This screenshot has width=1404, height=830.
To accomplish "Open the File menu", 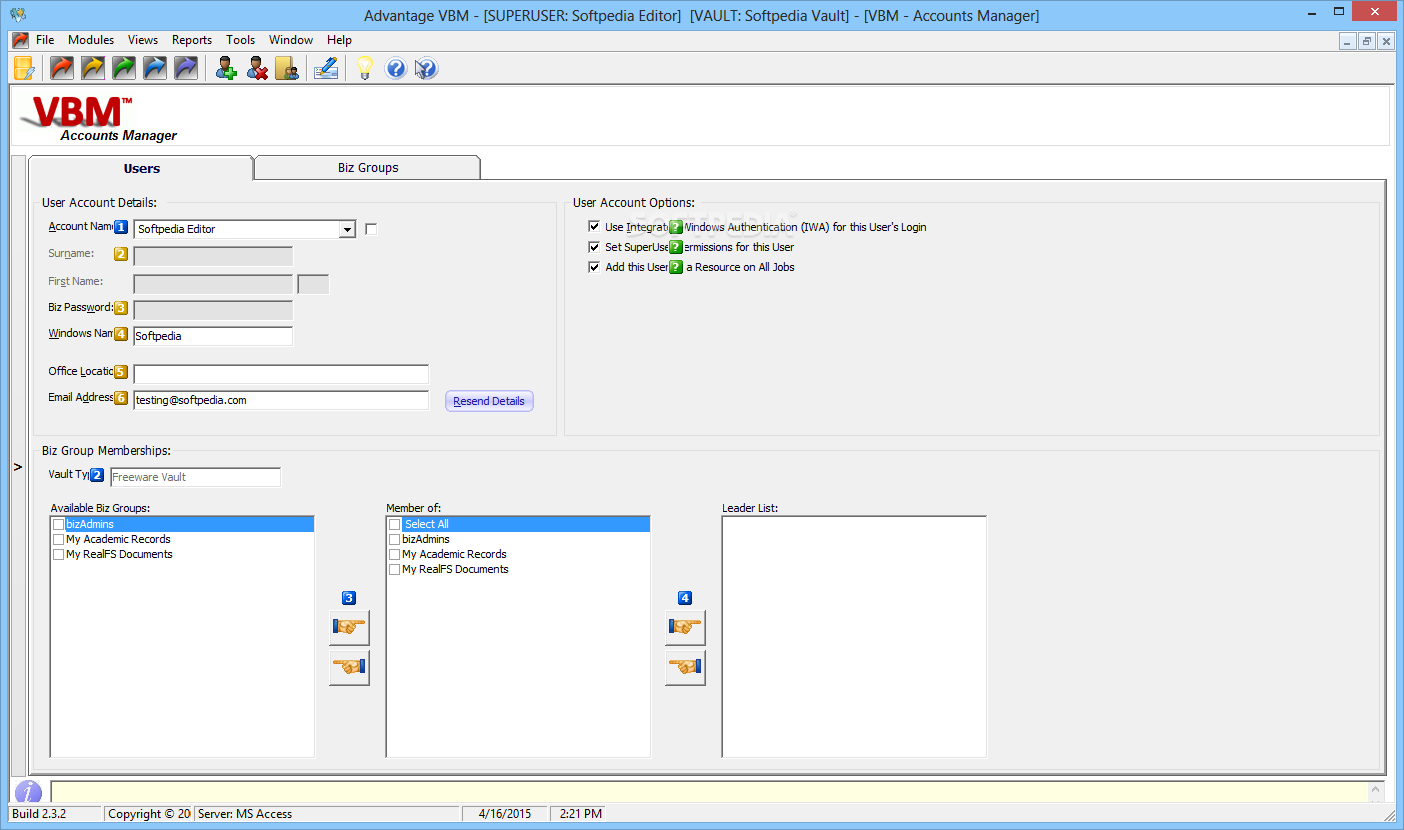I will pyautogui.click(x=45, y=40).
